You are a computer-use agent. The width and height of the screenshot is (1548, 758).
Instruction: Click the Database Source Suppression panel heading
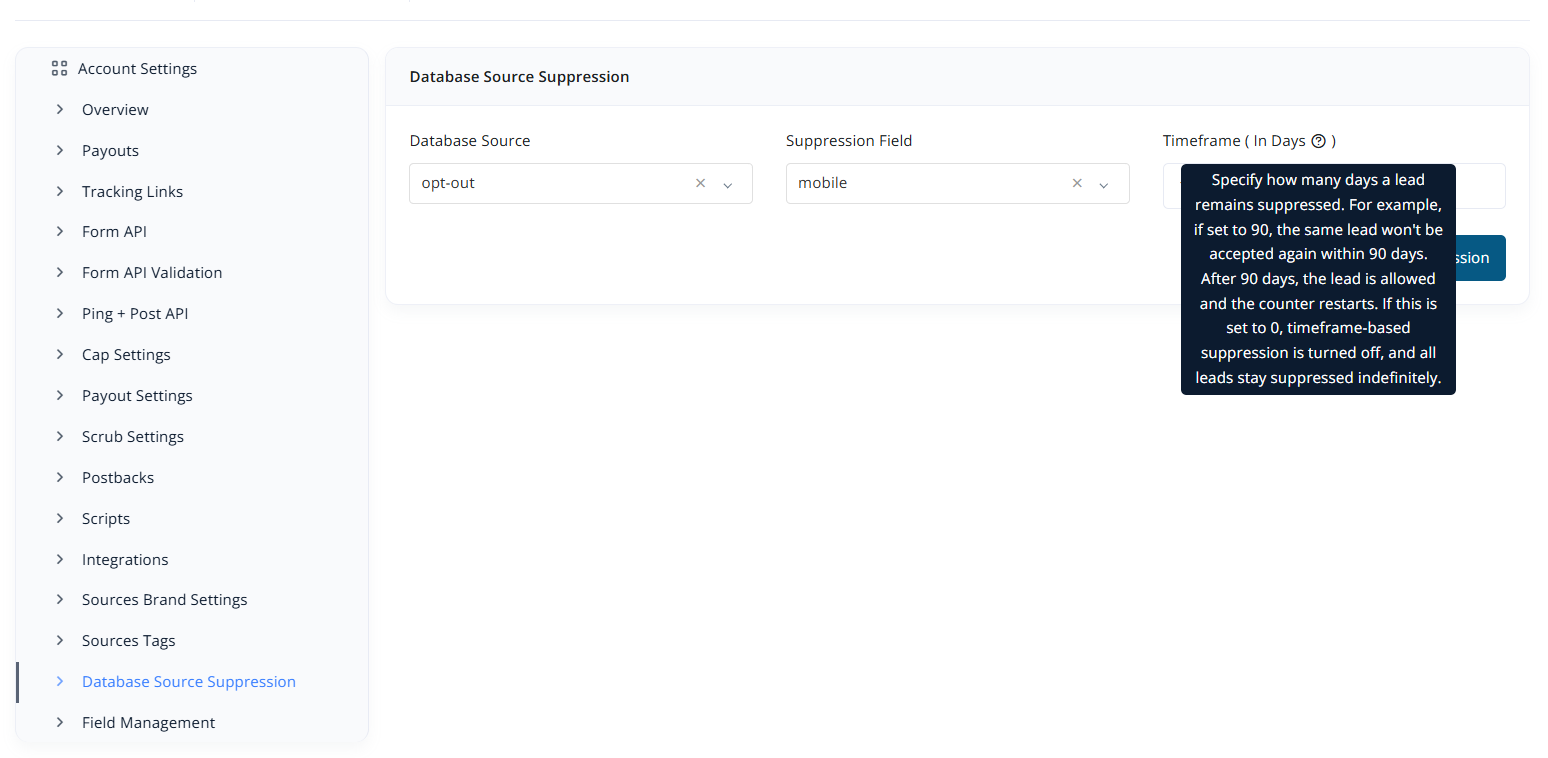click(520, 76)
